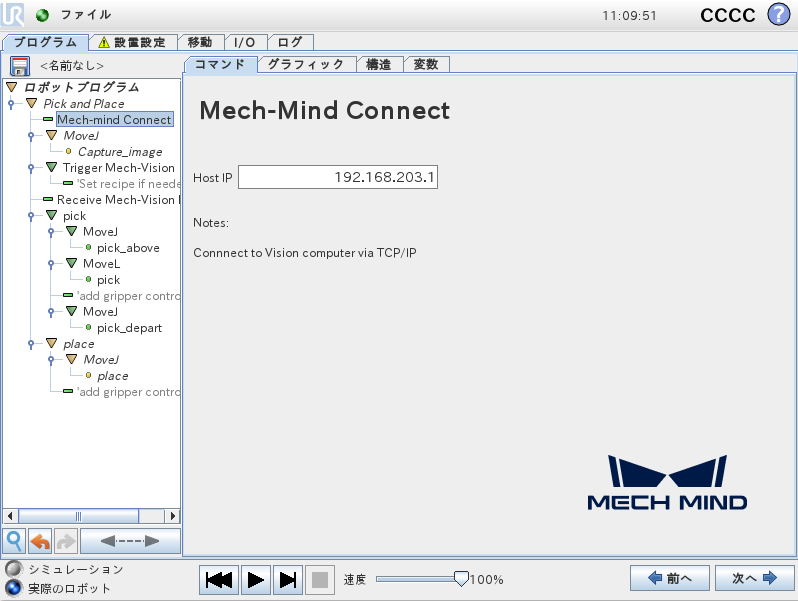
Task: Collapse Trigger Mech-Vision node
Action: (x=51, y=167)
